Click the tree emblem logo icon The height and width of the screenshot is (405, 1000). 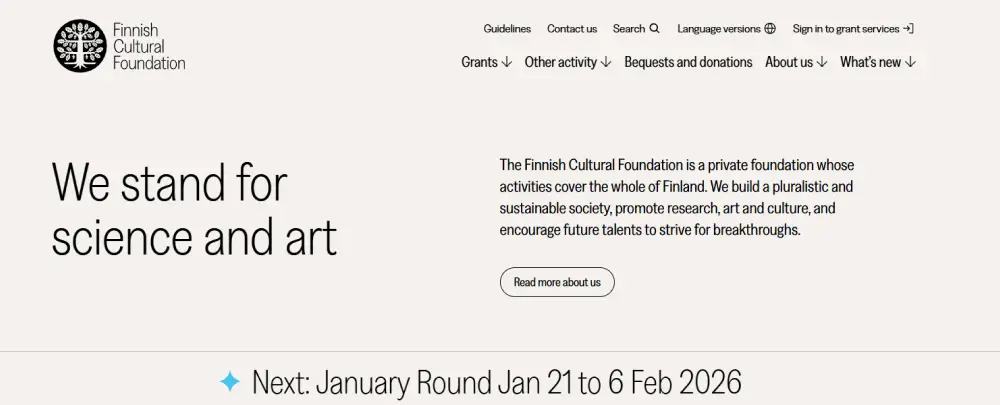click(80, 46)
